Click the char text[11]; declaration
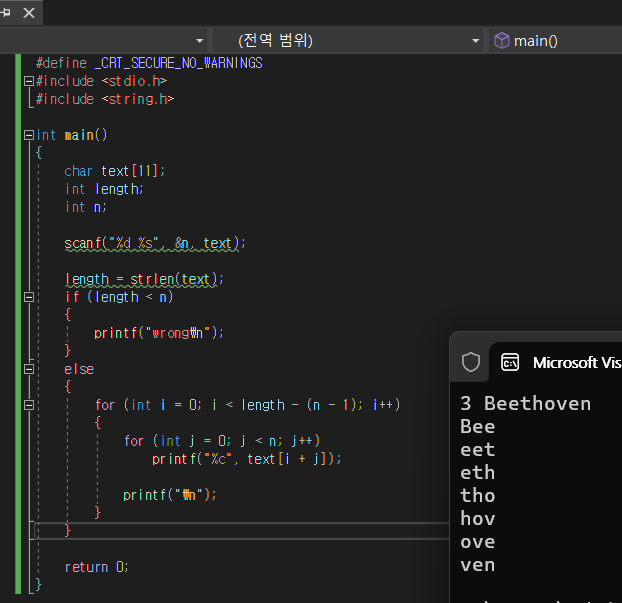622x603 pixels. click(x=115, y=171)
